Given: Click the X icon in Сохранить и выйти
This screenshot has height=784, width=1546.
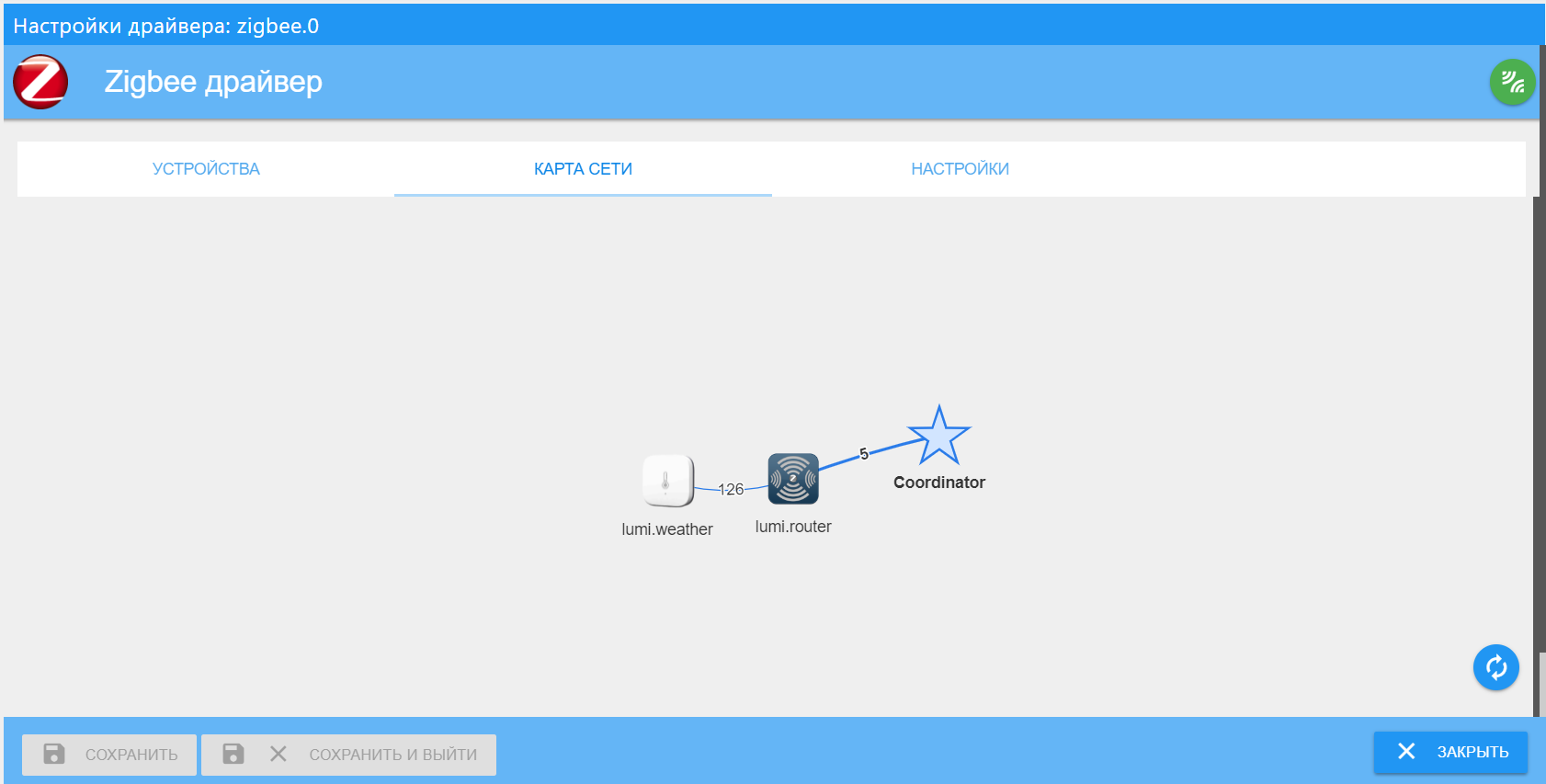Looking at the screenshot, I should [279, 754].
